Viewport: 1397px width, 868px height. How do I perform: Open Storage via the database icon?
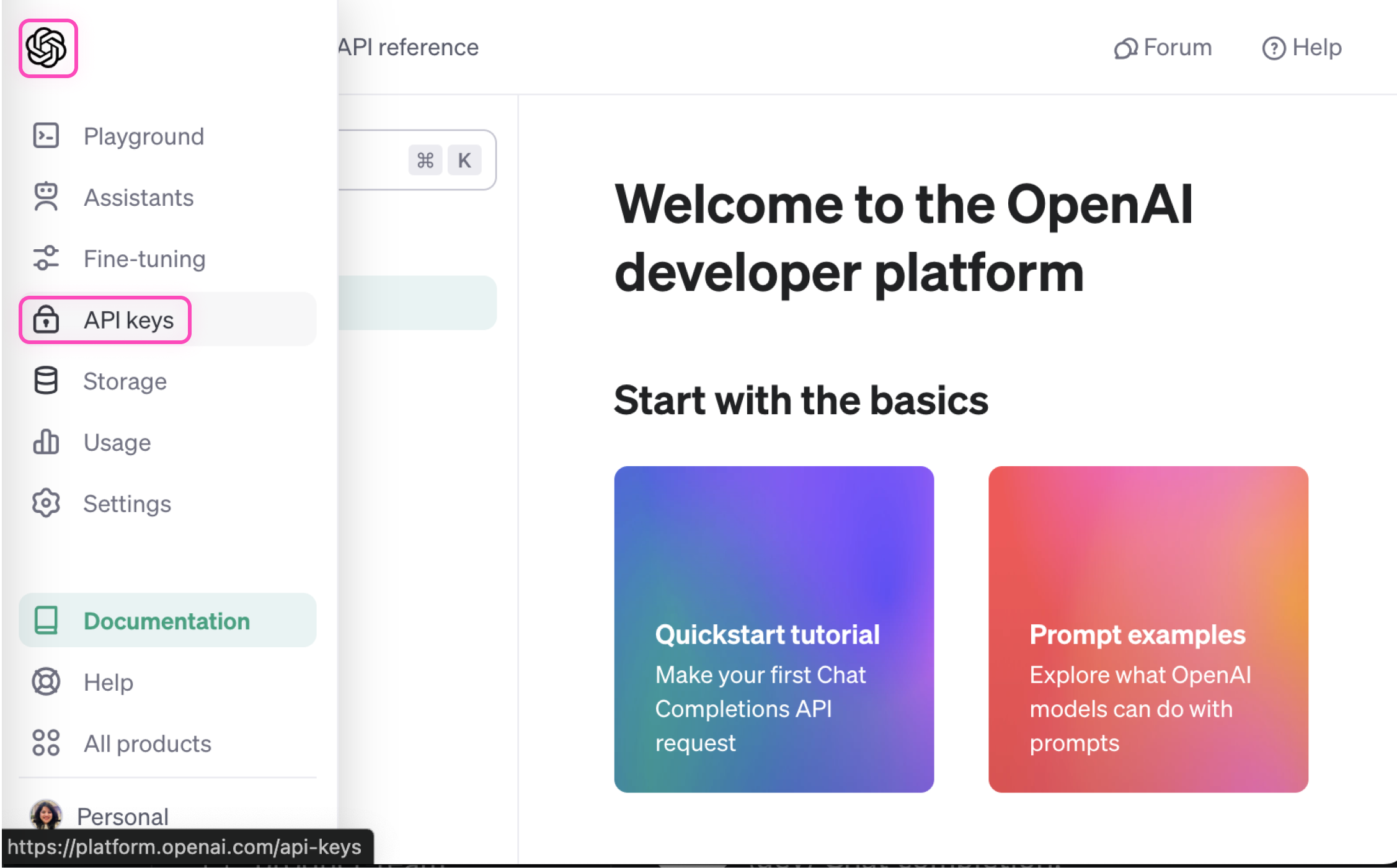[46, 381]
